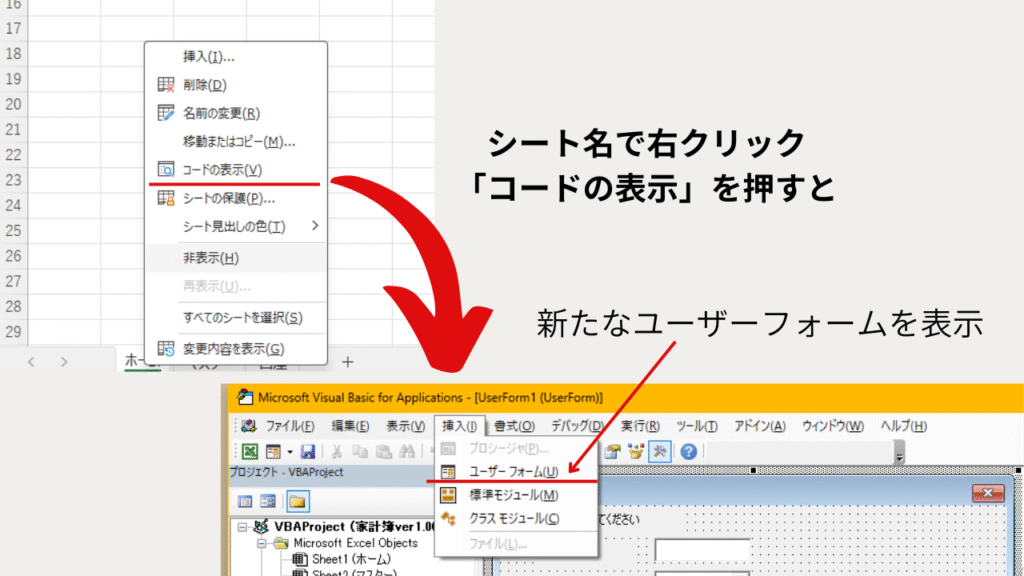Select 削除(D) in the sheet context menu
This screenshot has width=1024, height=576.
[235, 85]
